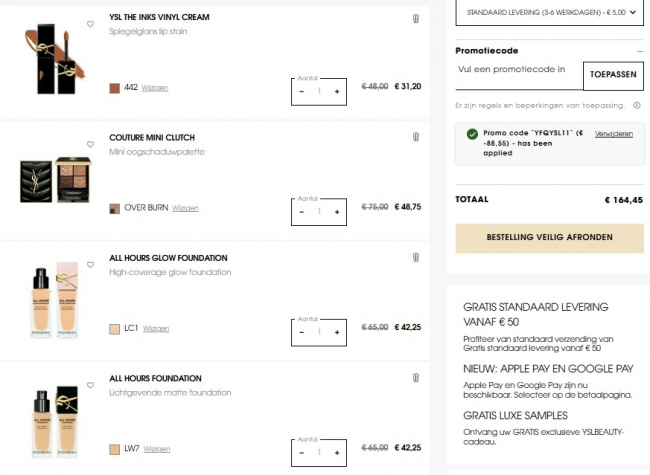Remove Couture Mini Clutch with trash icon
Screen dimensions: 650x475
[x=416, y=137]
